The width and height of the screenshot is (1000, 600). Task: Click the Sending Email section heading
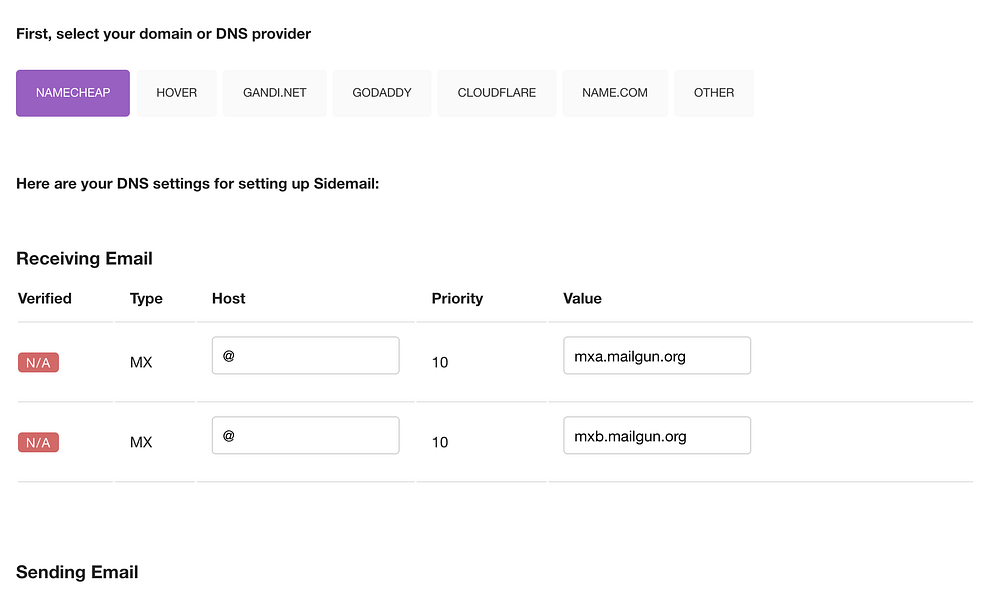tap(77, 572)
